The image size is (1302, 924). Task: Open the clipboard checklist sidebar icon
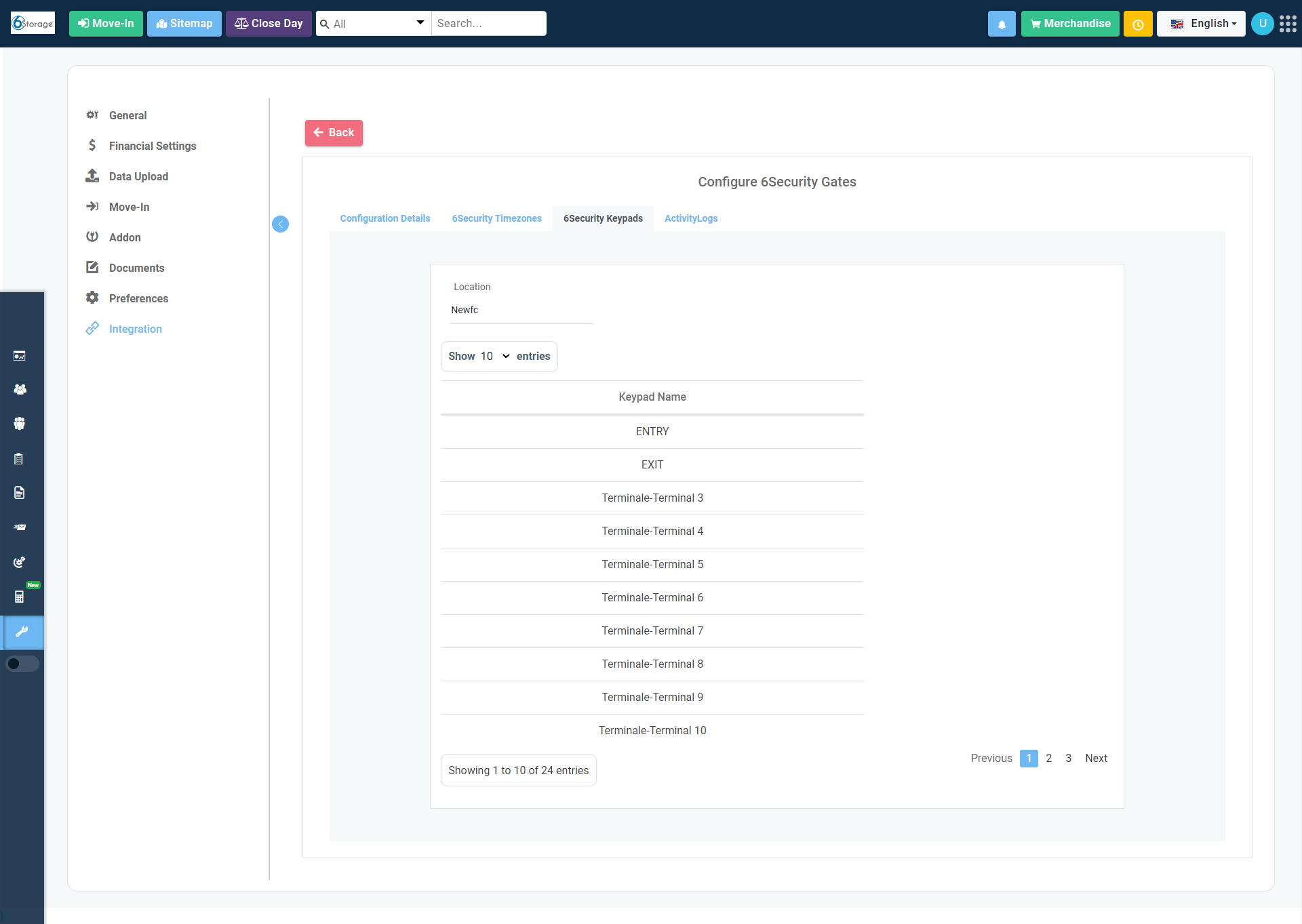[19, 459]
